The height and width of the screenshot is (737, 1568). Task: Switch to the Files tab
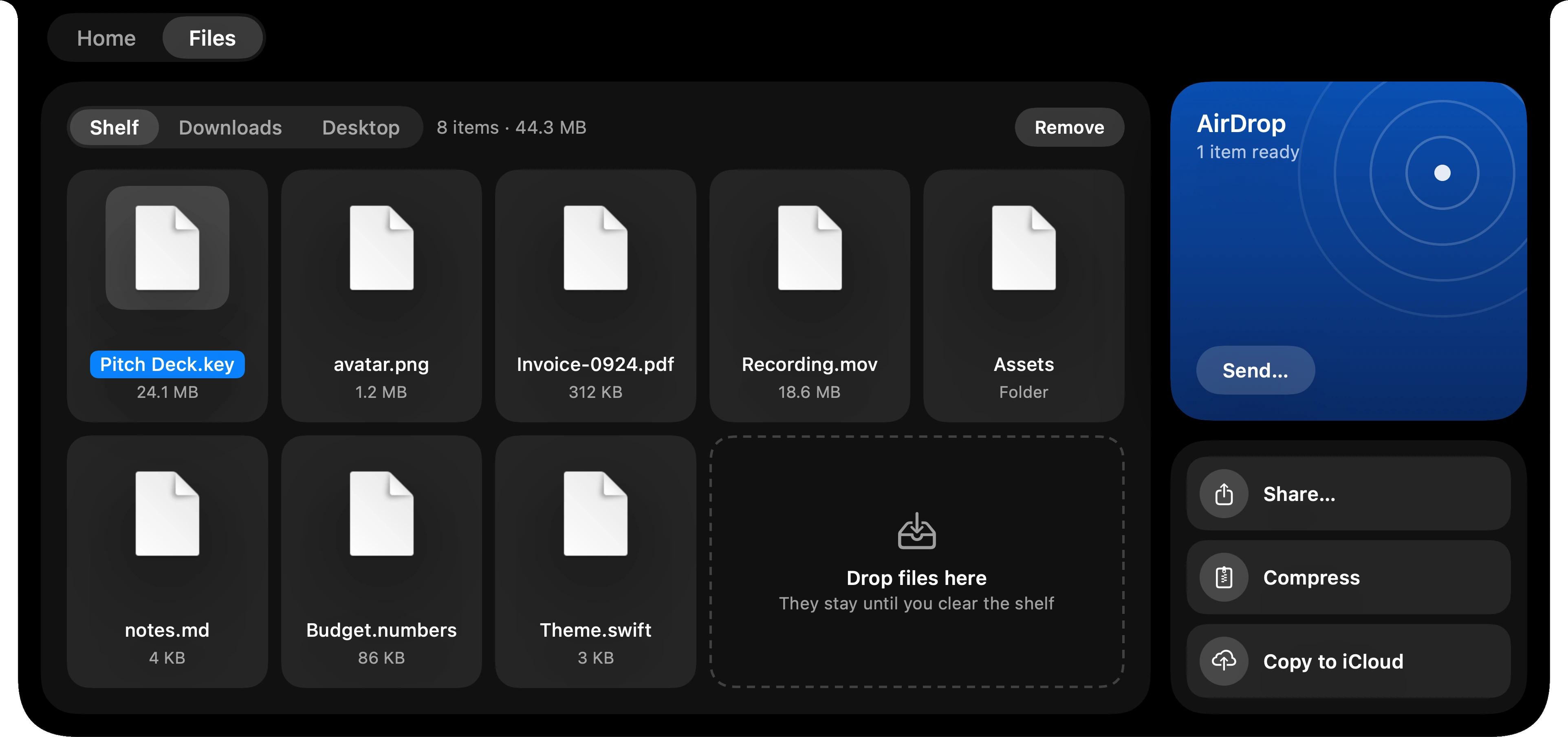[212, 38]
